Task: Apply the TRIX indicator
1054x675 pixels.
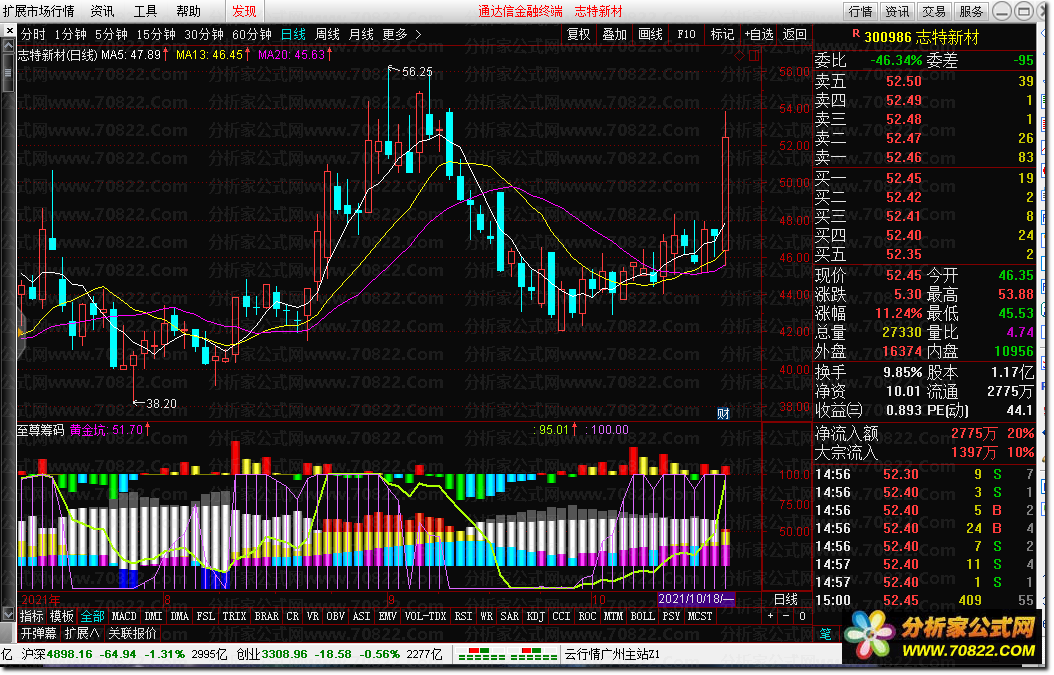Action: coord(234,616)
